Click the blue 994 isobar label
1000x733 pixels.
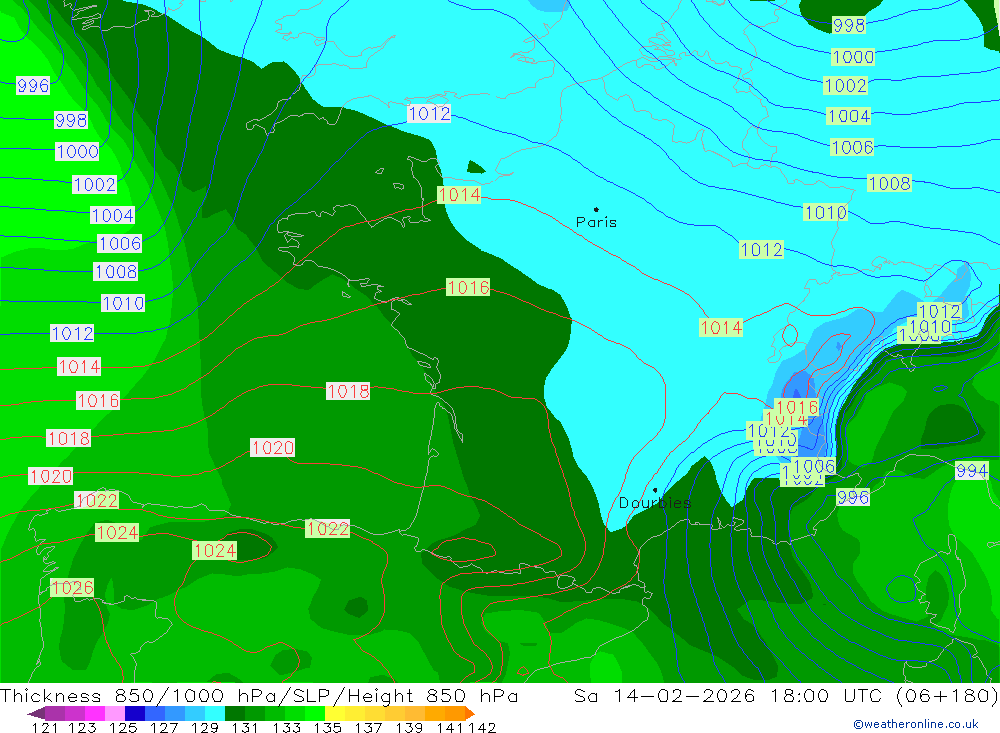click(971, 471)
